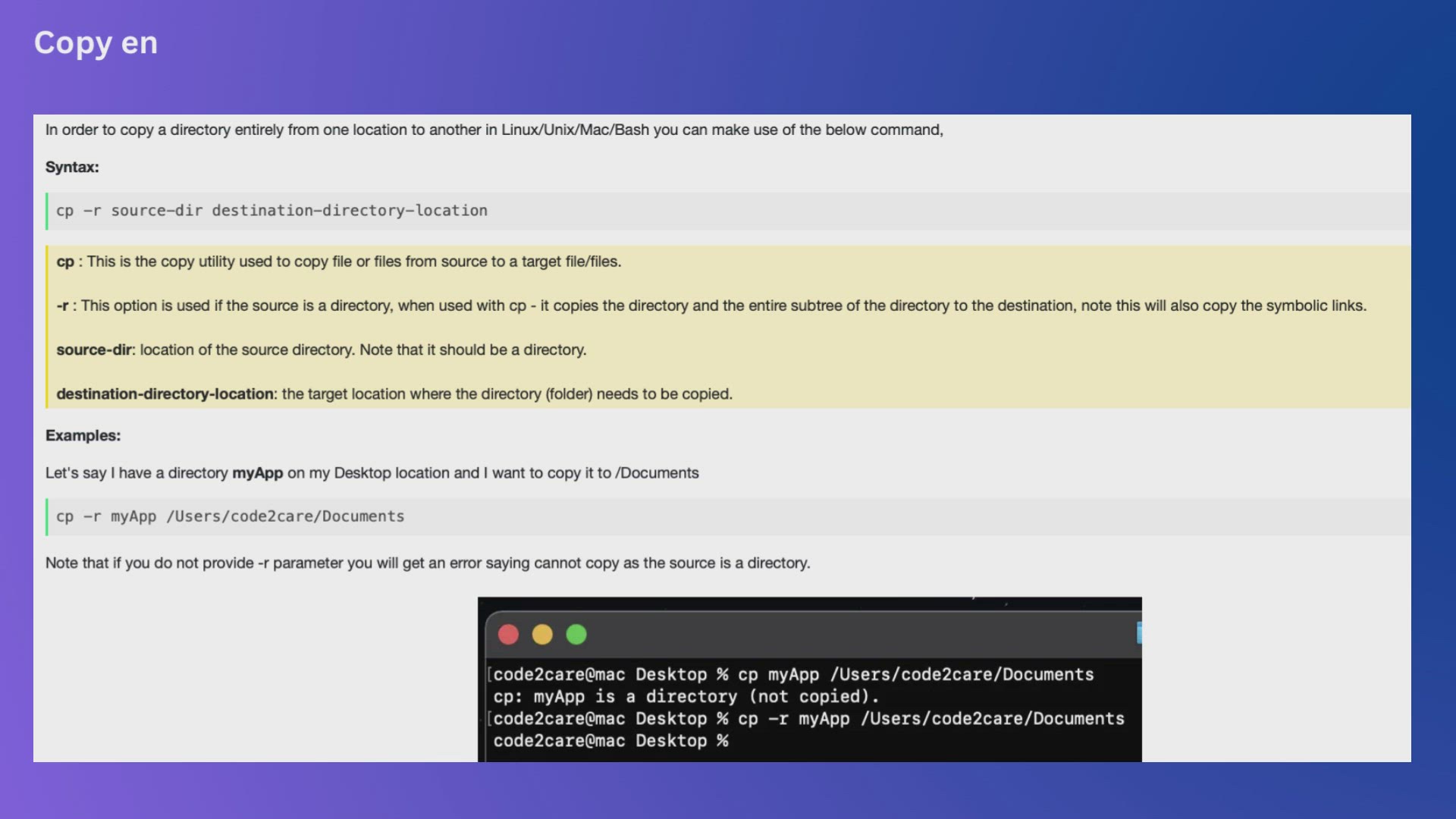The height and width of the screenshot is (819, 1456).
Task: Click the bold "destination-directory-location" term
Action: click(x=165, y=394)
